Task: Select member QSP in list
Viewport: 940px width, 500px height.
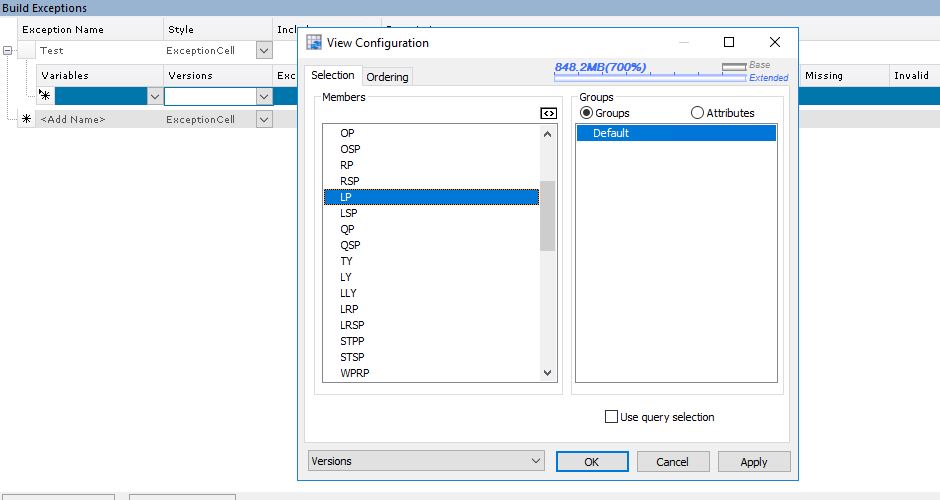Action: click(350, 245)
